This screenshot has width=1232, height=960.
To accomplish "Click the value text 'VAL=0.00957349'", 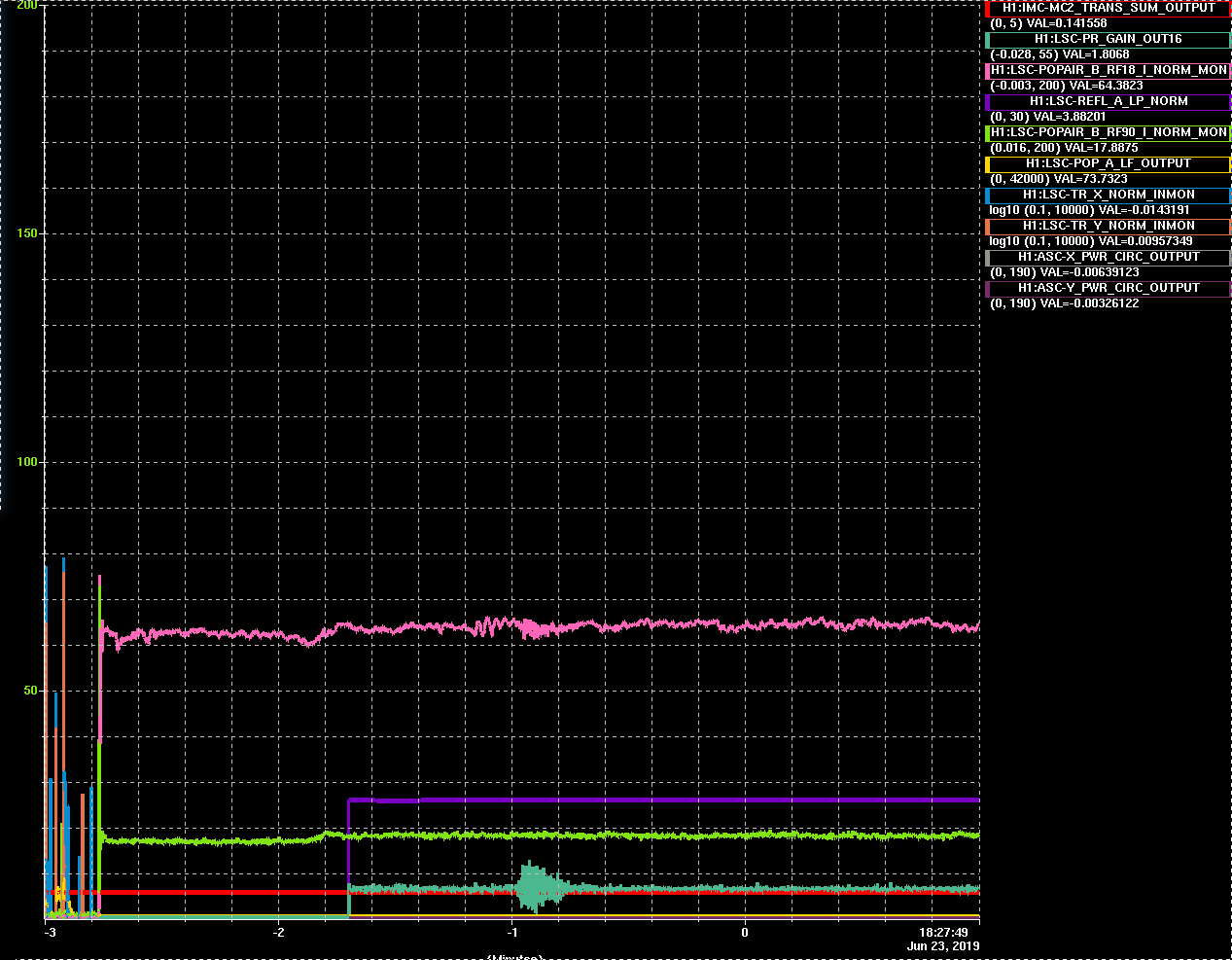I will [1145, 241].
